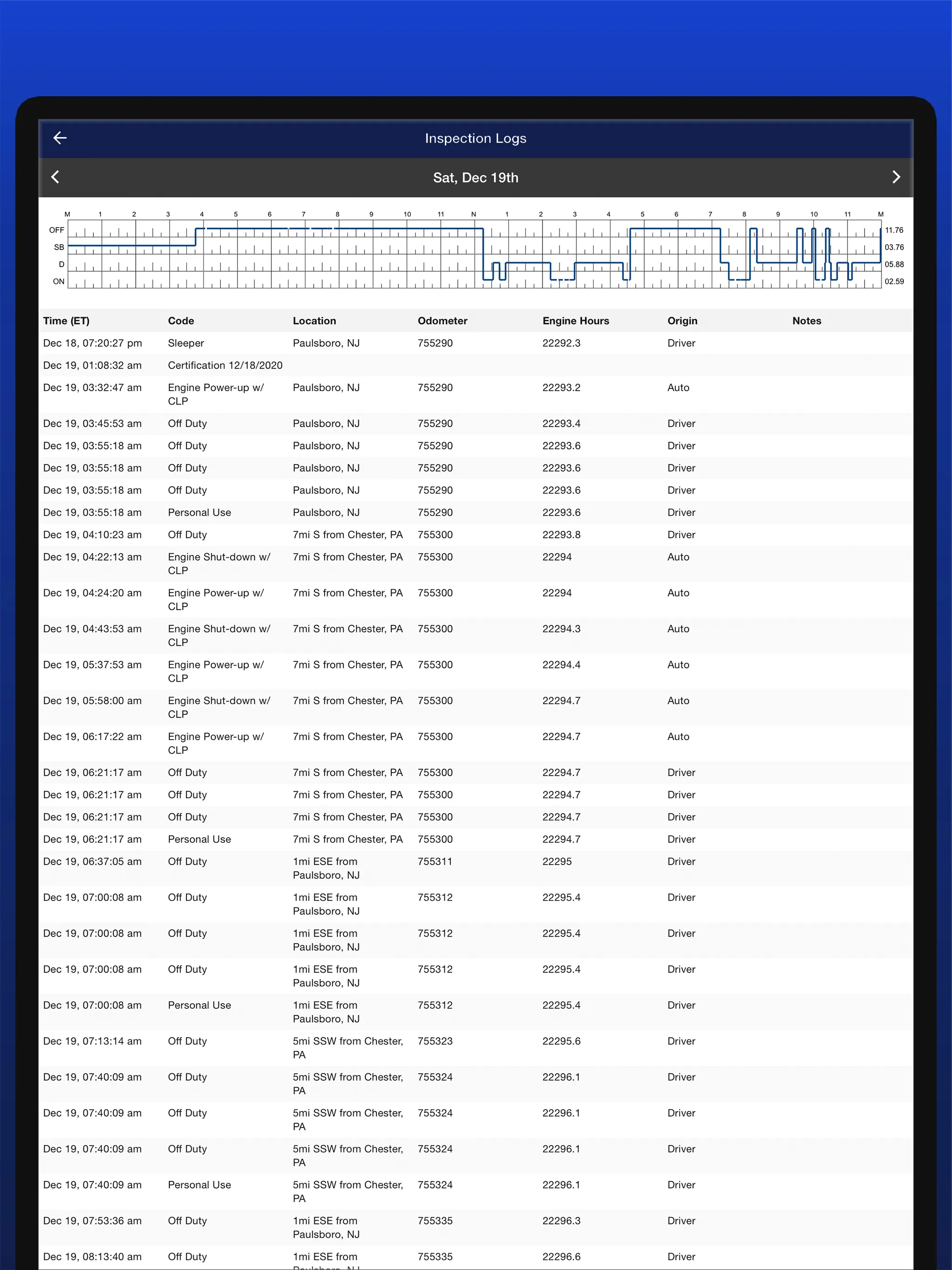Click Dec 19, 04:24:20 am time cell
952x1270 pixels.
[92, 593]
